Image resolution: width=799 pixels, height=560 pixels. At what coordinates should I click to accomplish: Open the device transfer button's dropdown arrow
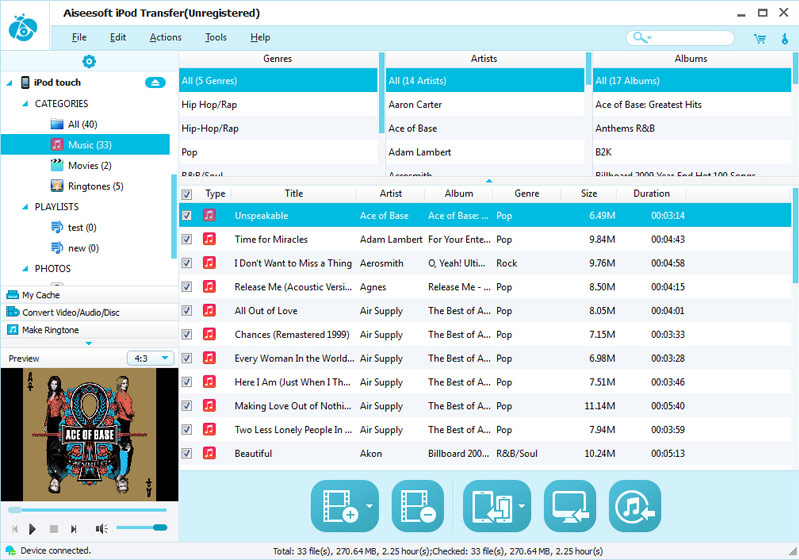coord(523,506)
